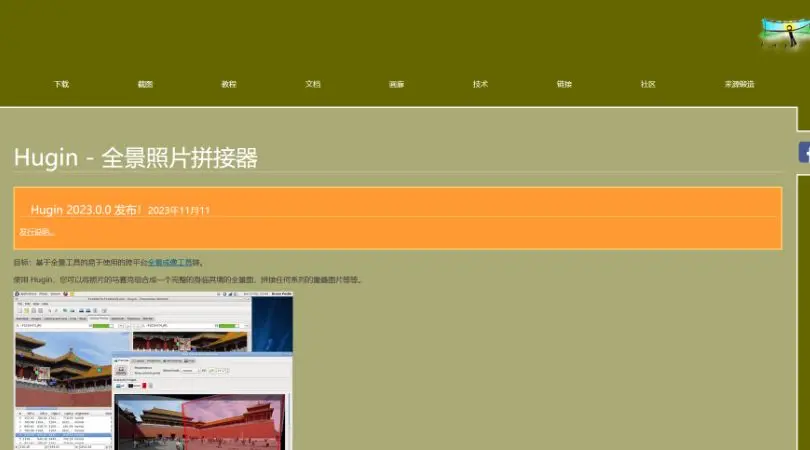Click the release date '2023年11月11' text
810x450 pixels.
[x=179, y=211]
